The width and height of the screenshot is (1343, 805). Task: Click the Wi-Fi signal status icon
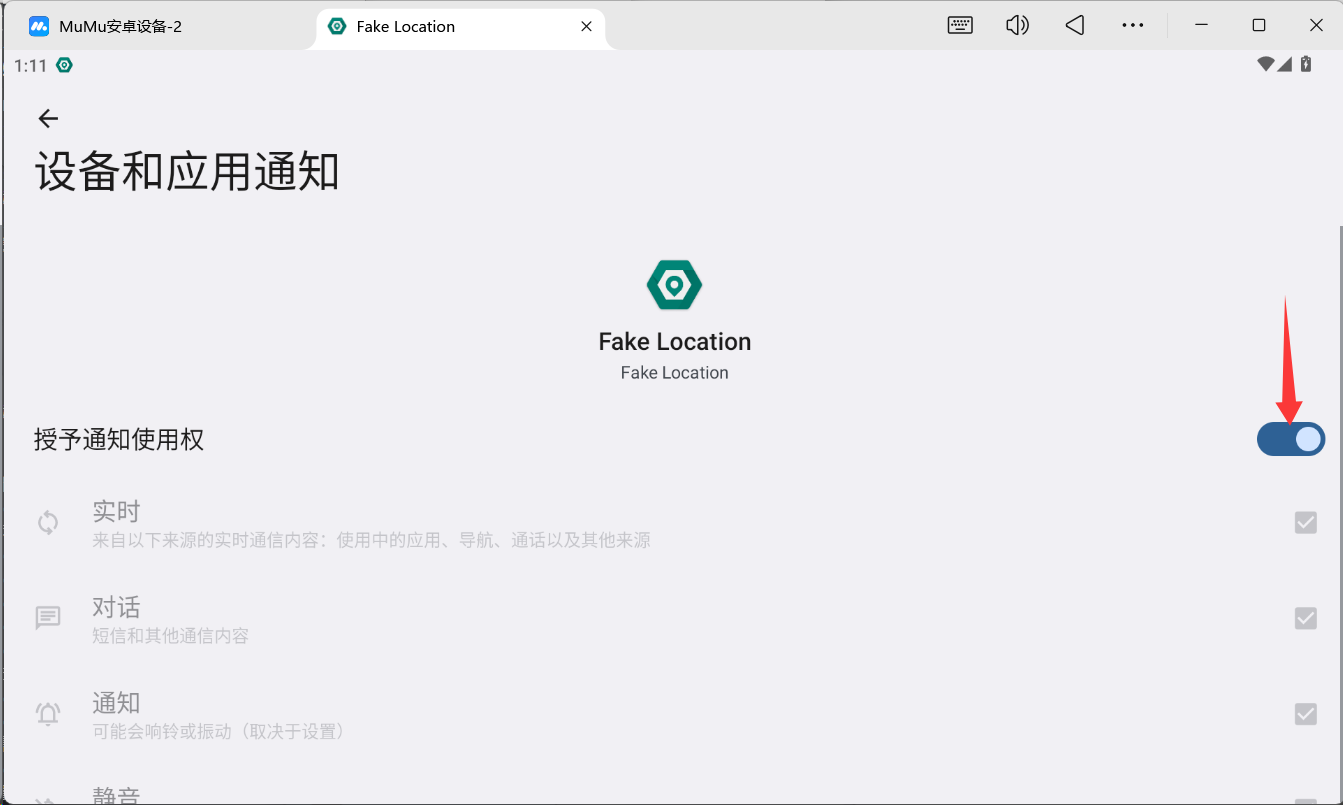click(x=1266, y=65)
